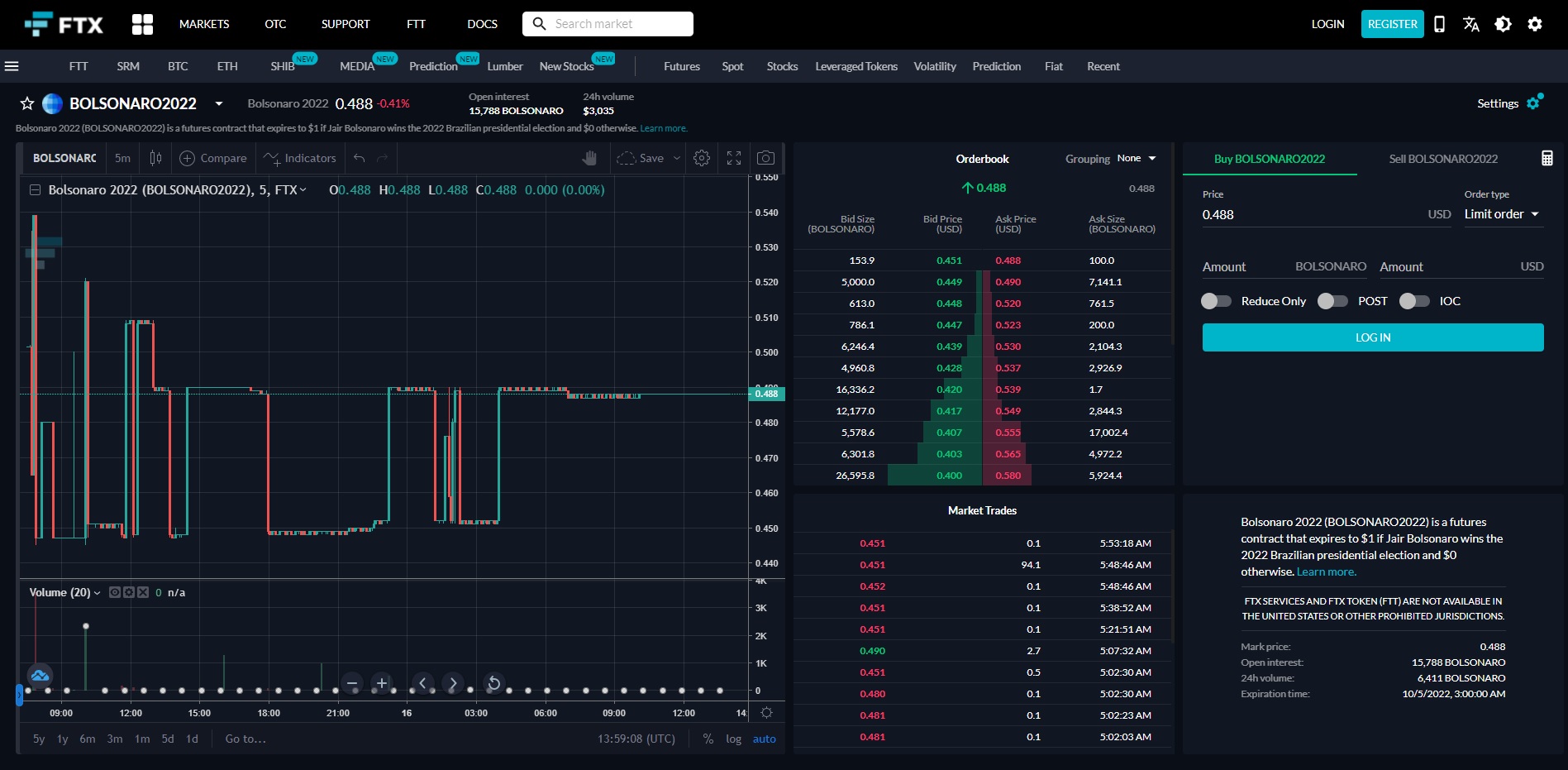Click the LOG IN button in order form
Viewport: 1568px width, 770px height.
[1373, 337]
